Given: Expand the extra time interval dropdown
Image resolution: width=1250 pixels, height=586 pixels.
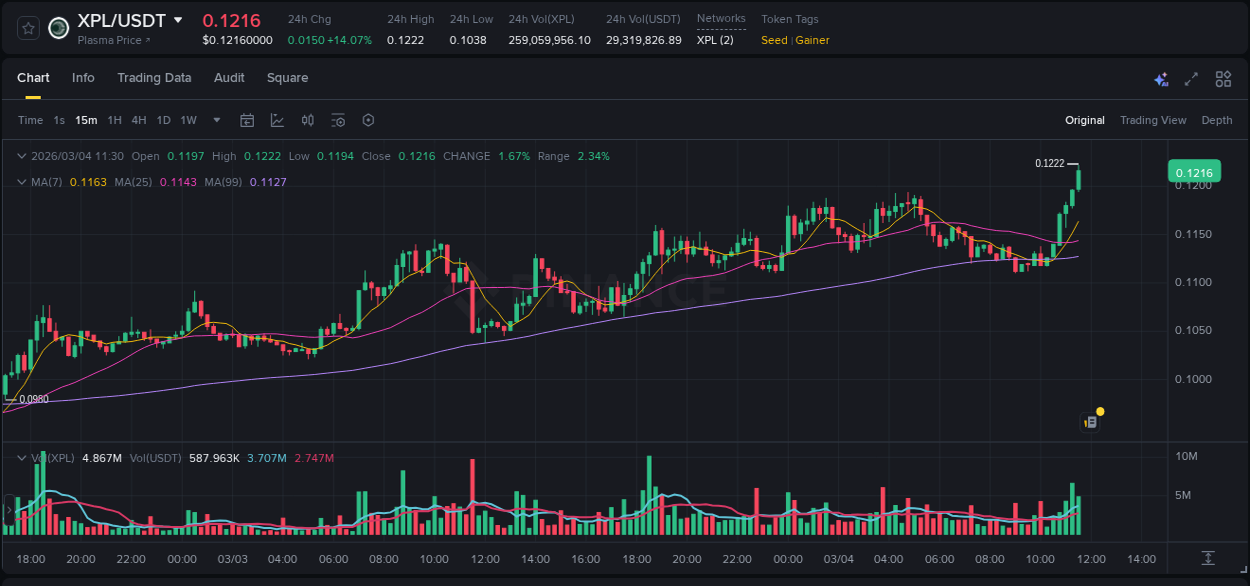Looking at the screenshot, I should (215, 120).
